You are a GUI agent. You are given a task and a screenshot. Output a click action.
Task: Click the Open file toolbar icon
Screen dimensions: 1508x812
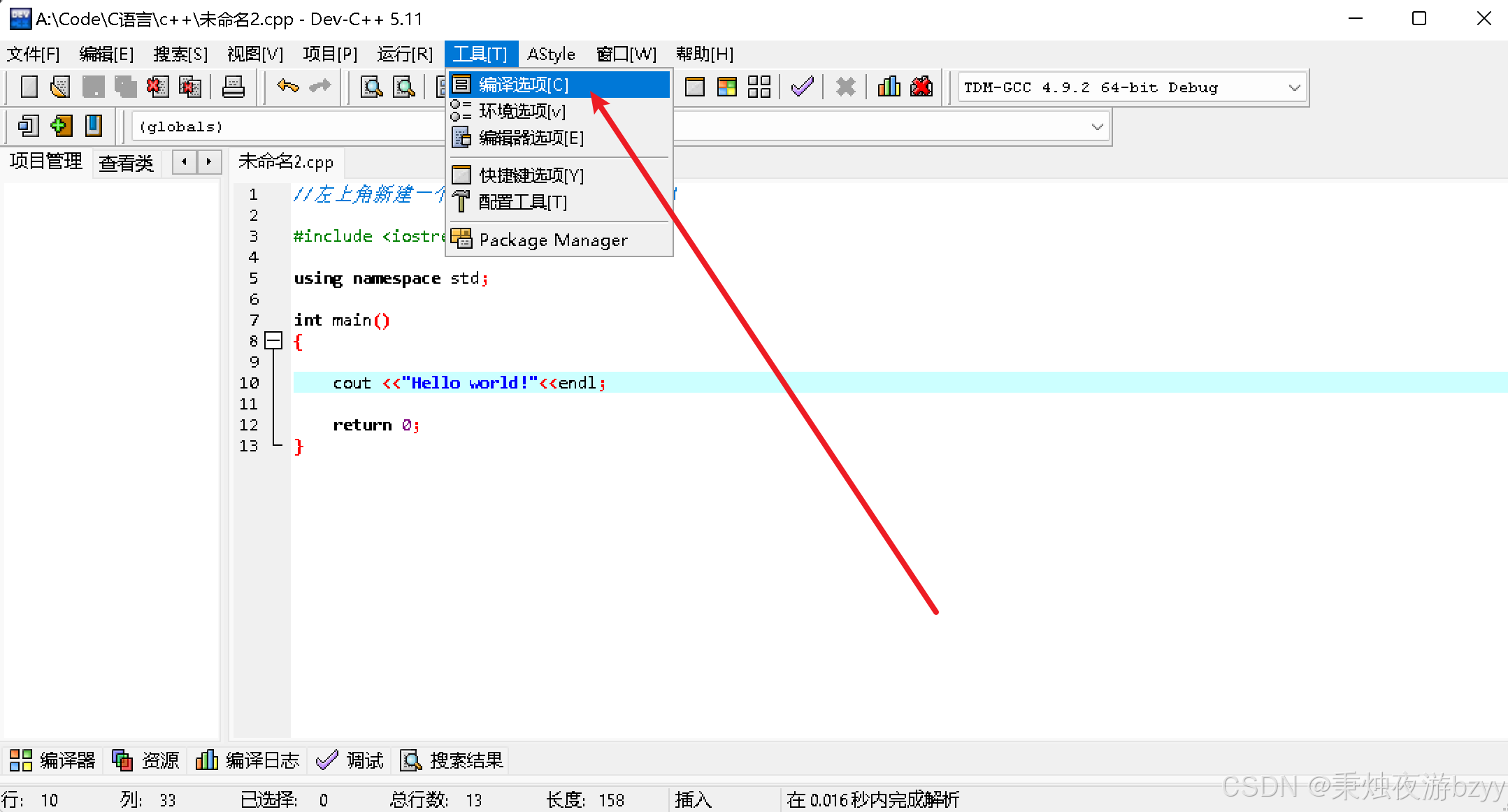pyautogui.click(x=61, y=87)
